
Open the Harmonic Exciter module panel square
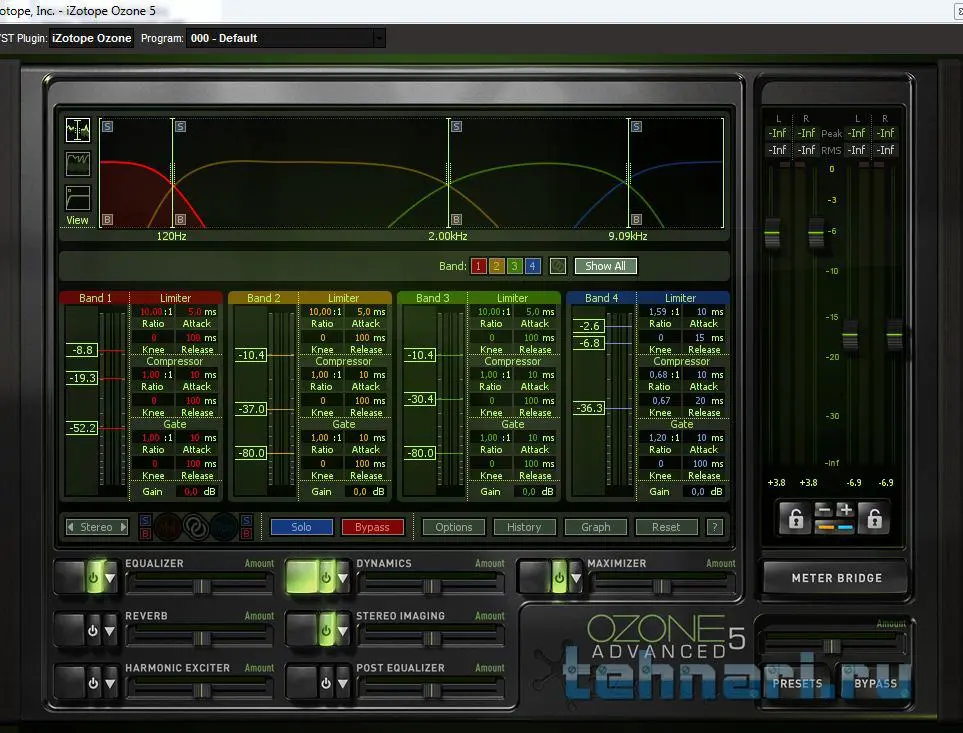click(x=69, y=683)
